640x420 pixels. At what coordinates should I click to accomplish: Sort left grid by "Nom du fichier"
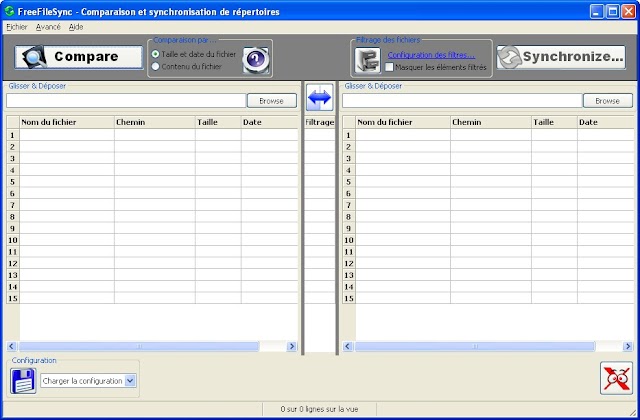tap(67, 122)
